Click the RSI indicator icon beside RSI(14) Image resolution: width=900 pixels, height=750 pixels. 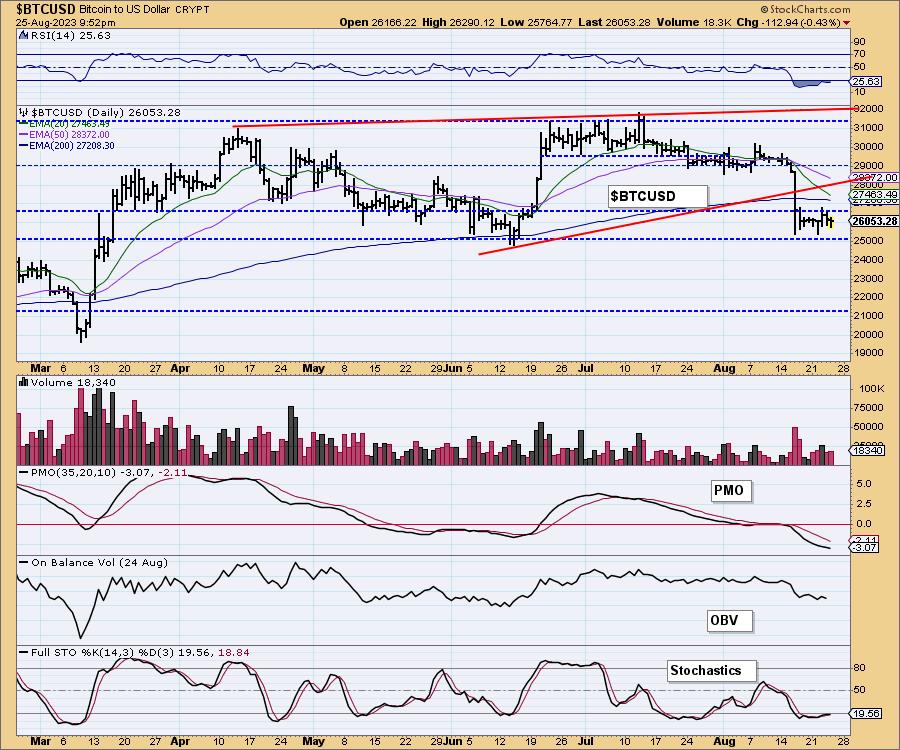(x=23, y=36)
